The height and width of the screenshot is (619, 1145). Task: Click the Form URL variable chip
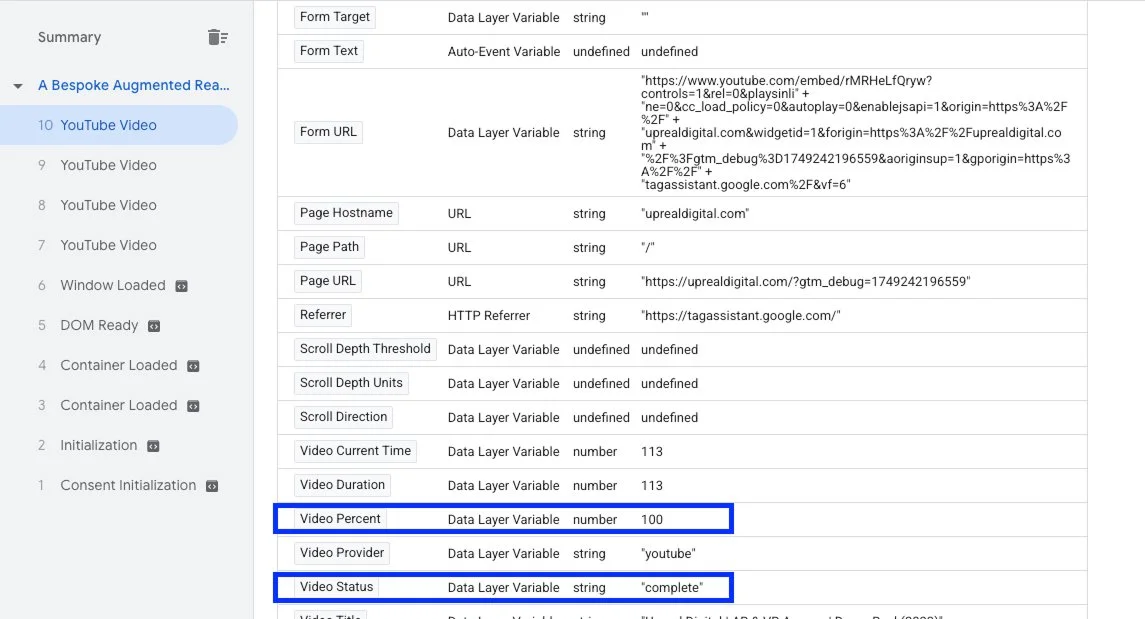pos(328,132)
